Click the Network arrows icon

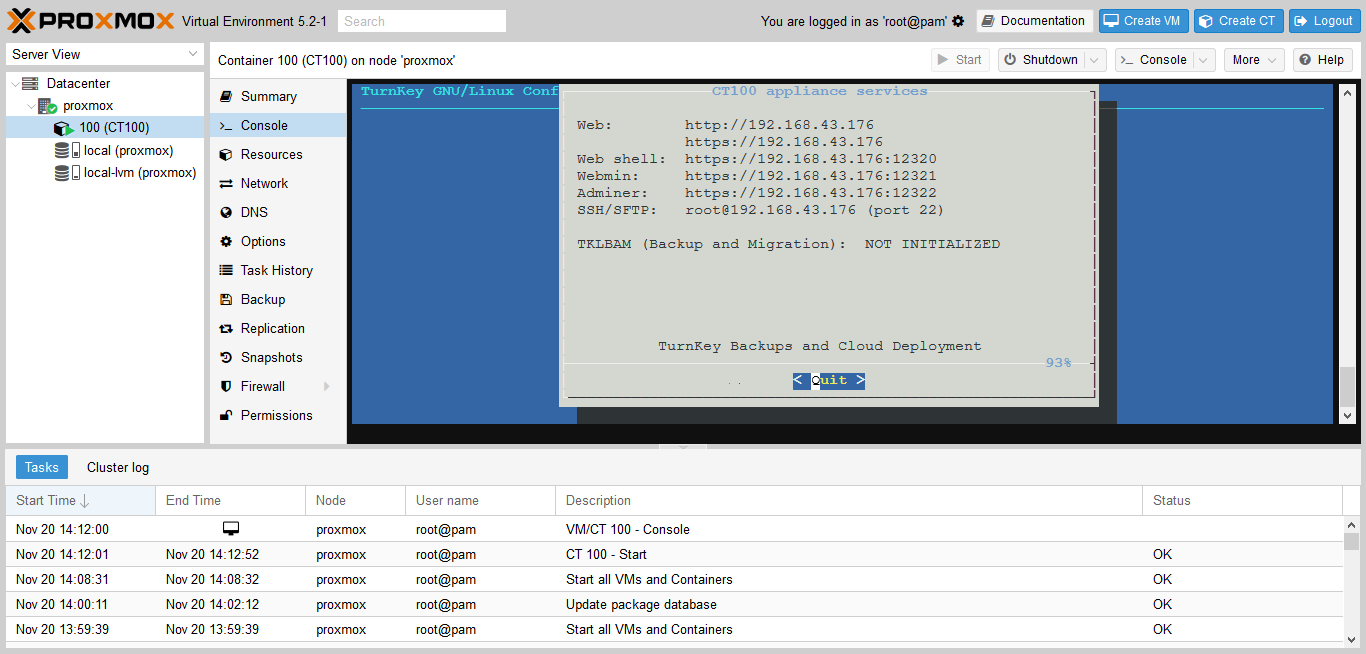pyautogui.click(x=226, y=184)
